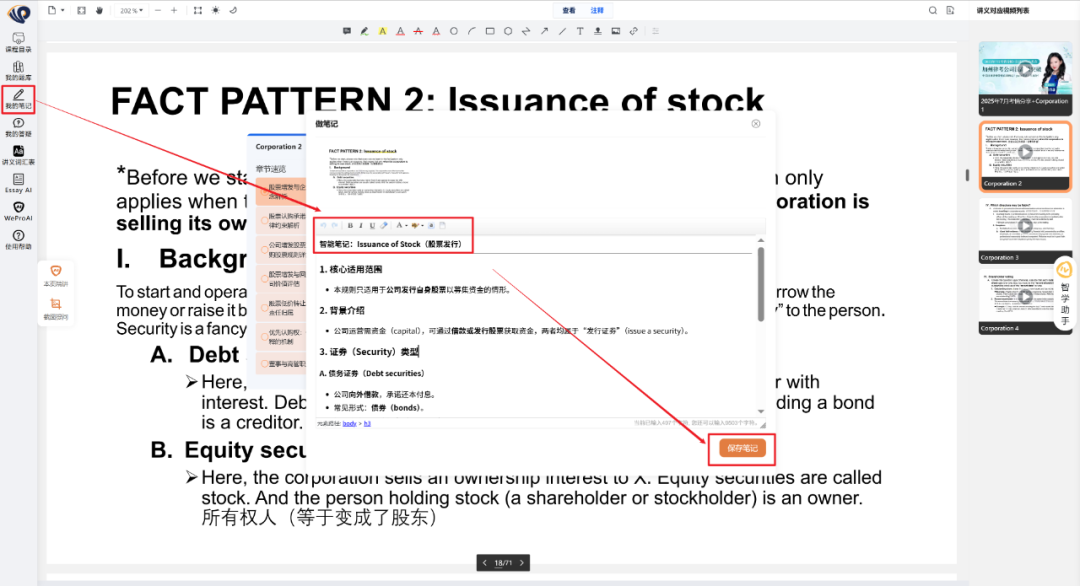The width and height of the screenshot is (1080, 586).
Task: Click the 保存笔记 button
Action: [742, 448]
